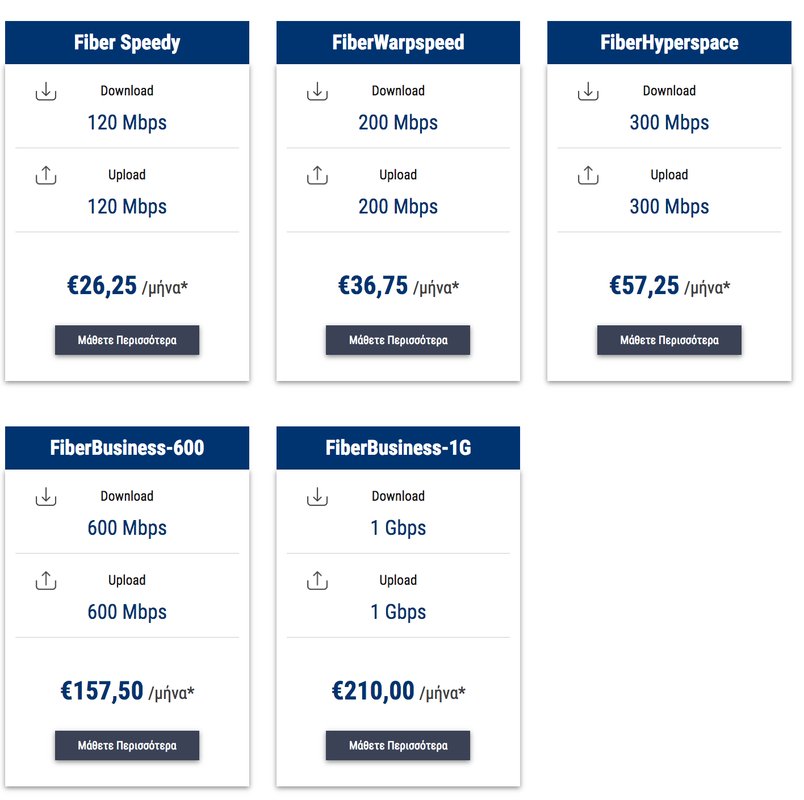Click the FiberHyperspace download icon
804x800 pixels.
(x=588, y=92)
